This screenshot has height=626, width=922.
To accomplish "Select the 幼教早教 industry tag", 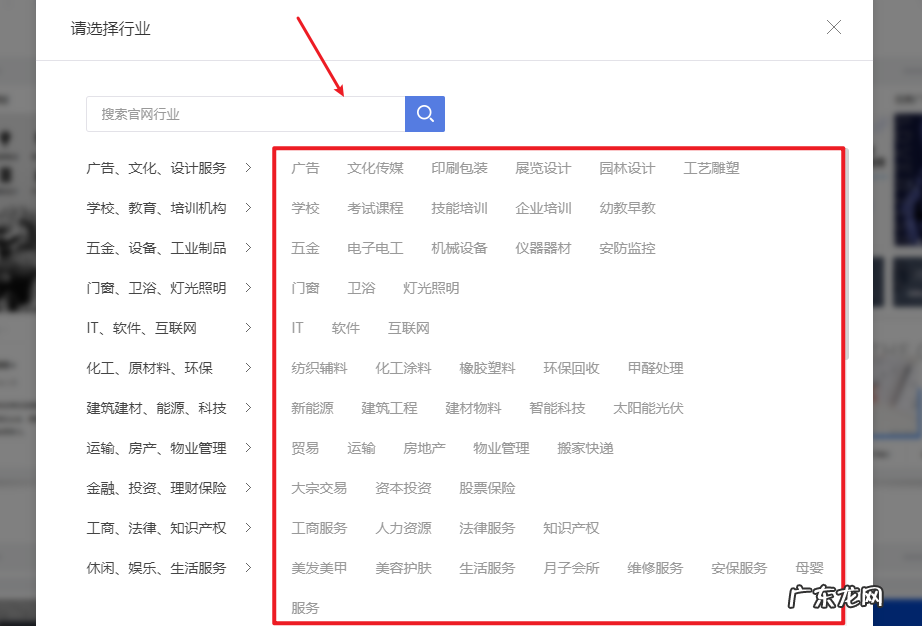I will [x=626, y=208].
